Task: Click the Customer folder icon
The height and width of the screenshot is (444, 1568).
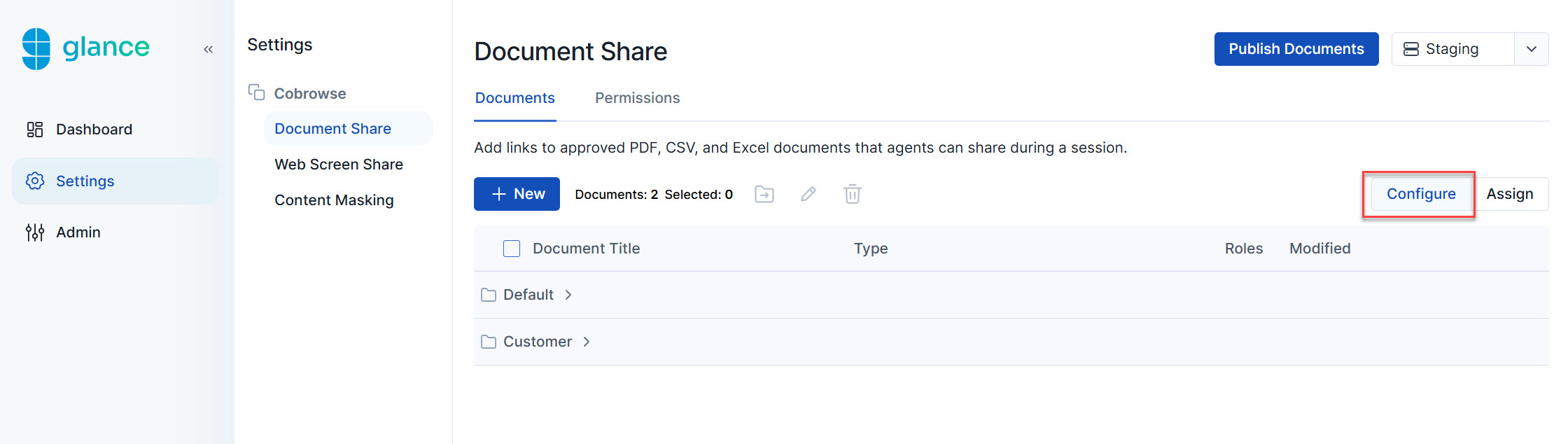Action: tap(489, 342)
